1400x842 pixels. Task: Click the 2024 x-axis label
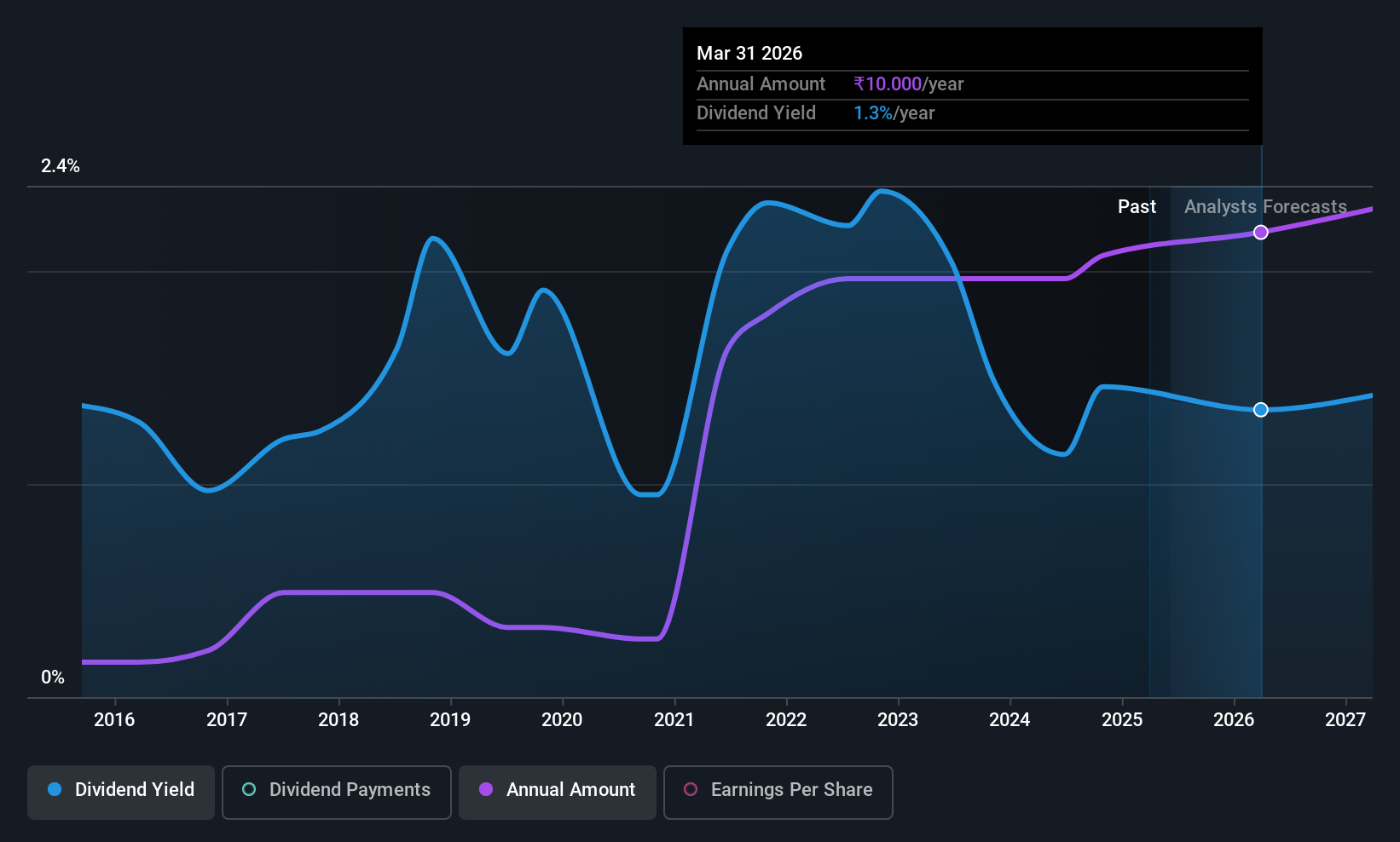coord(1010,720)
